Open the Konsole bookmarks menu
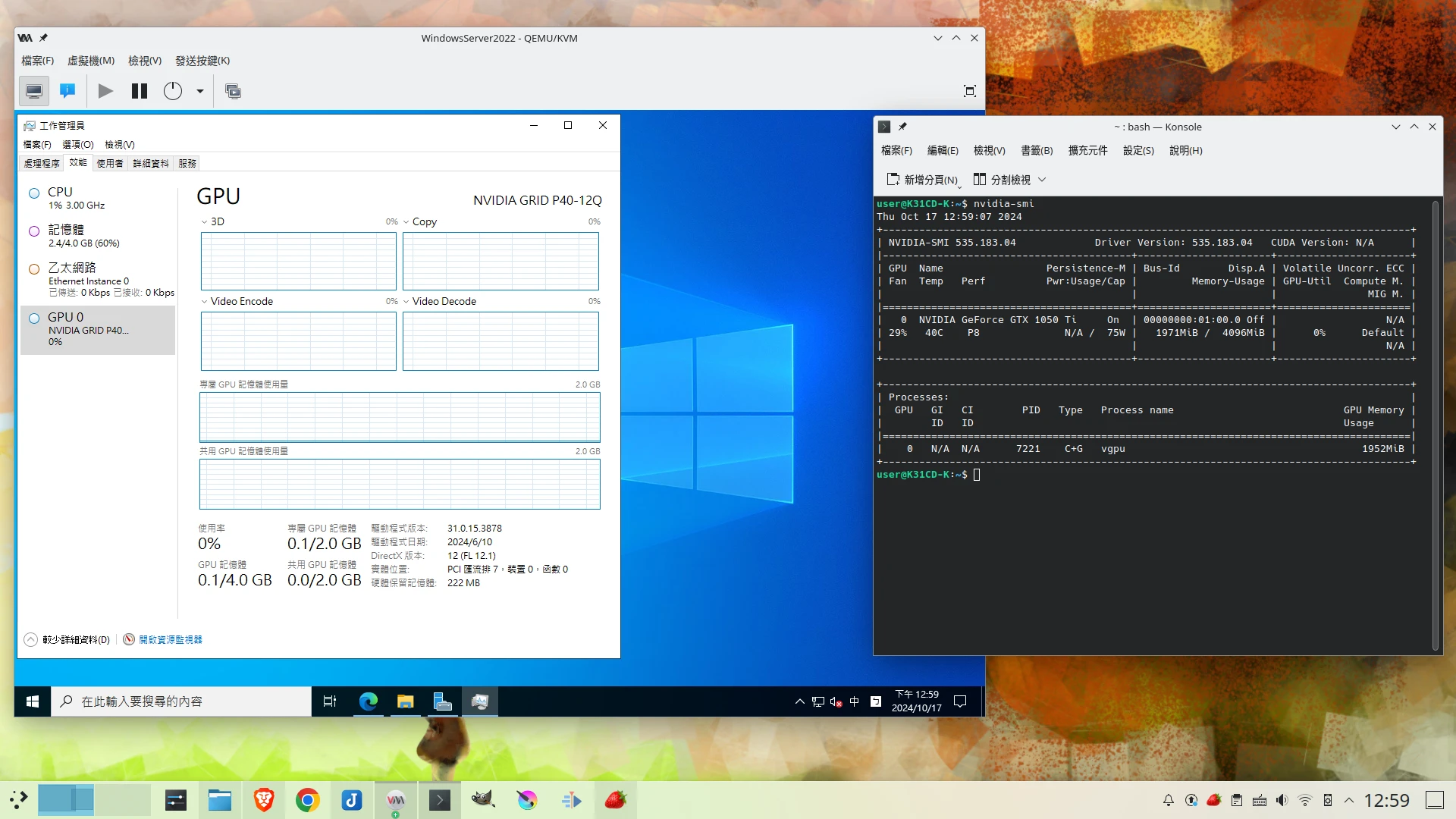 (x=1037, y=151)
